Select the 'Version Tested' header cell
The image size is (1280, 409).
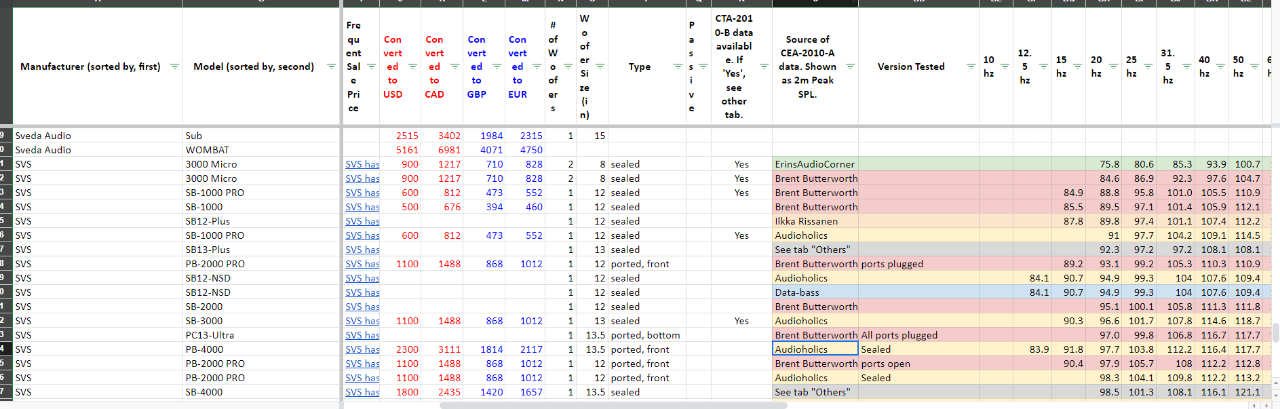point(919,67)
